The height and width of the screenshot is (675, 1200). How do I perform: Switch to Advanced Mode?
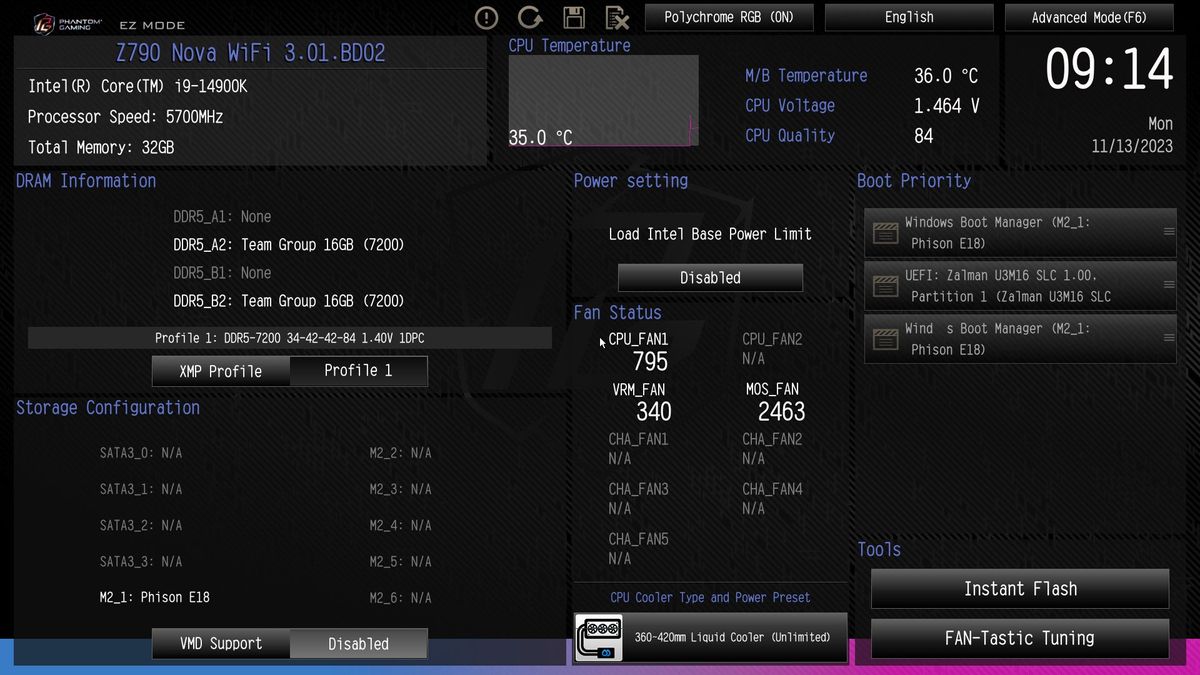(1088, 17)
